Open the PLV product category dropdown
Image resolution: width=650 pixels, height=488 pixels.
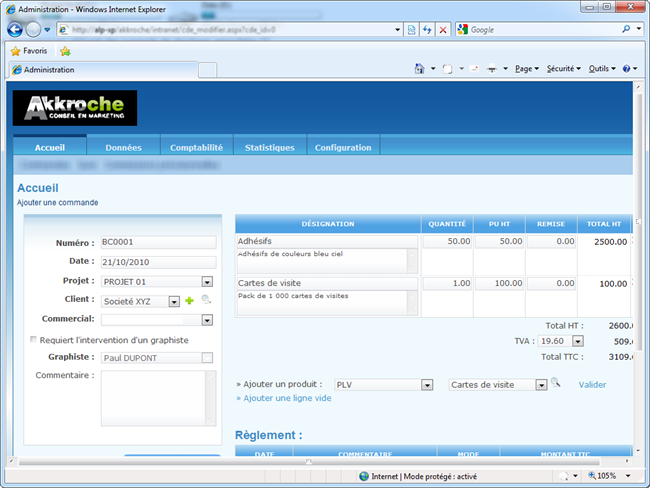[426, 384]
